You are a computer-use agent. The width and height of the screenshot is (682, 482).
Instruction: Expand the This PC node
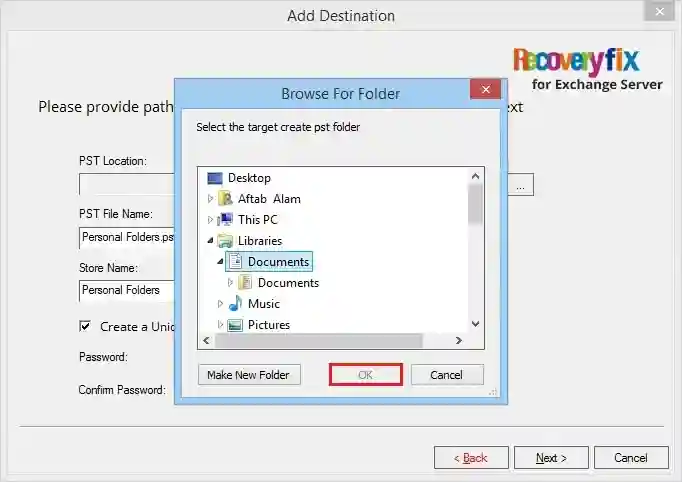[210, 220]
